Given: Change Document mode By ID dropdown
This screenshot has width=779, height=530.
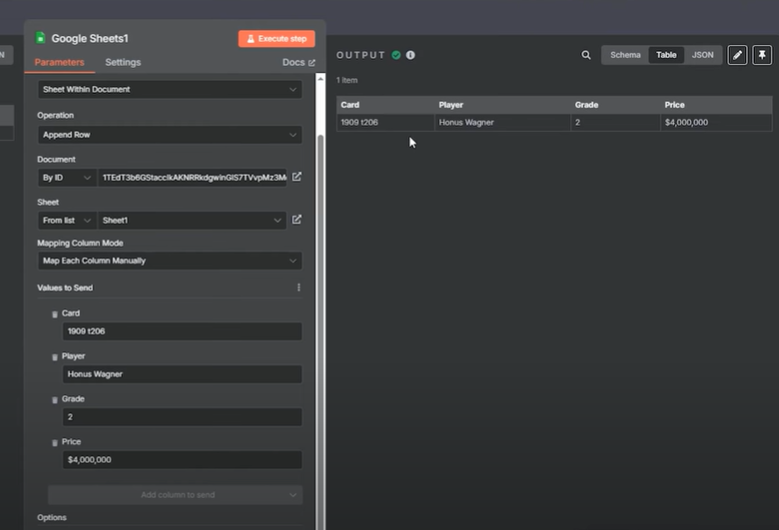Looking at the screenshot, I should point(67,177).
